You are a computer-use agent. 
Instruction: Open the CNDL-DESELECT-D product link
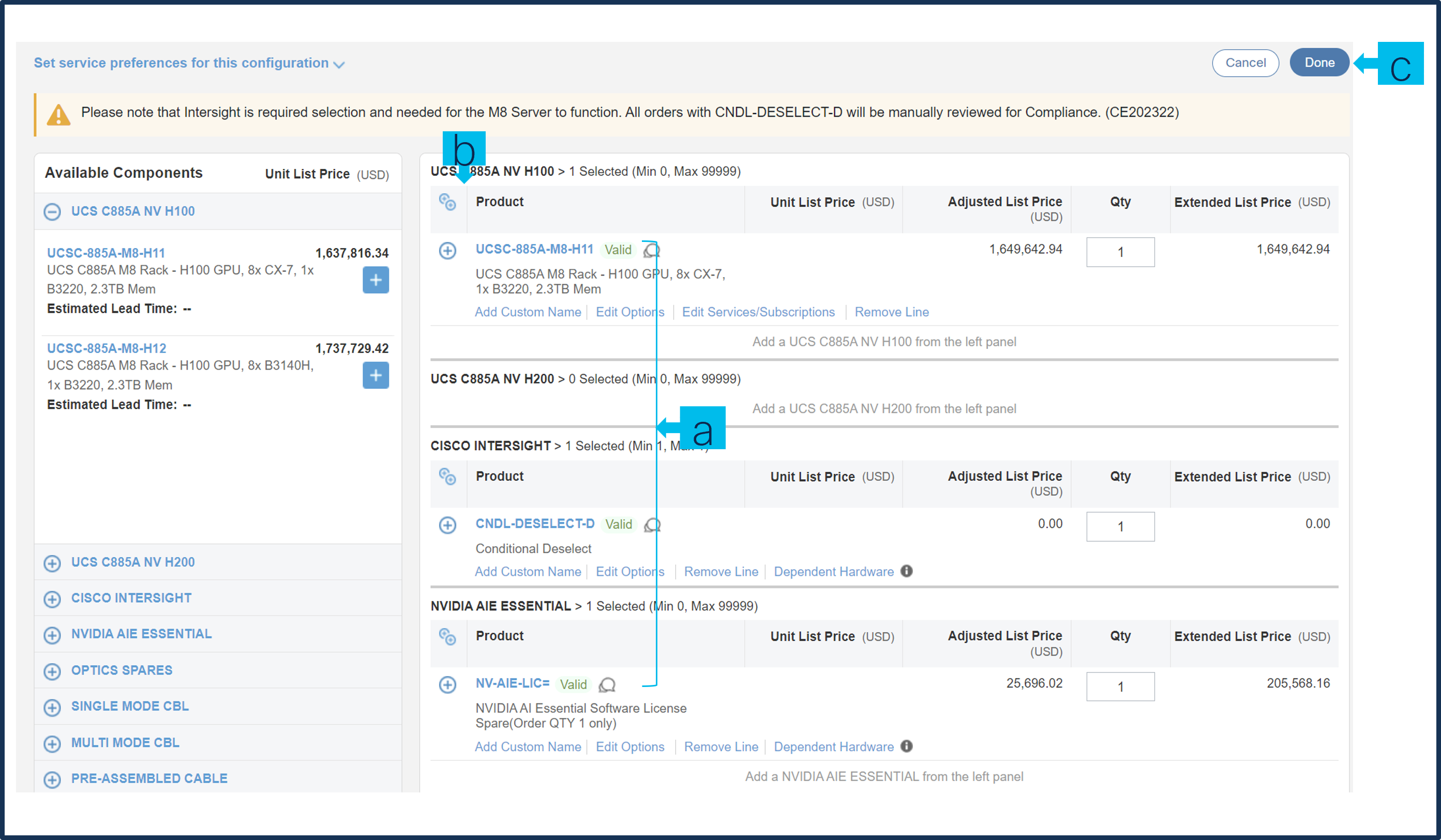pyautogui.click(x=535, y=524)
